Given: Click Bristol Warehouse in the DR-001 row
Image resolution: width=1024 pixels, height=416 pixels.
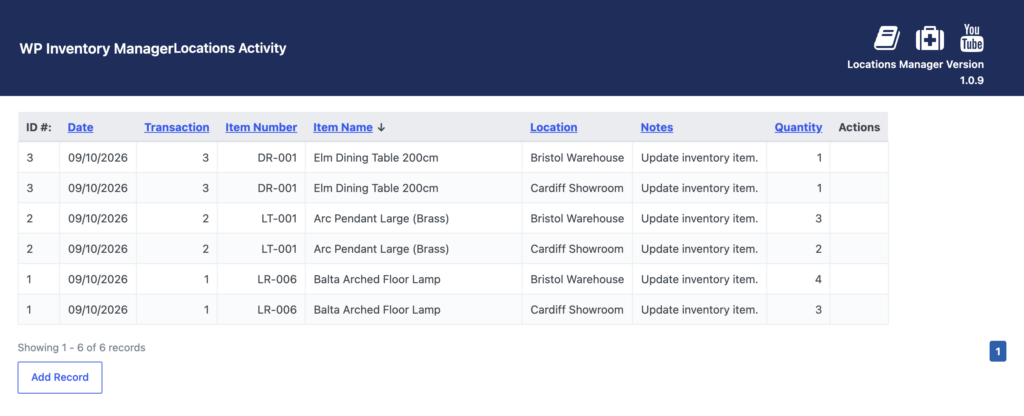Looking at the screenshot, I should tap(577, 157).
